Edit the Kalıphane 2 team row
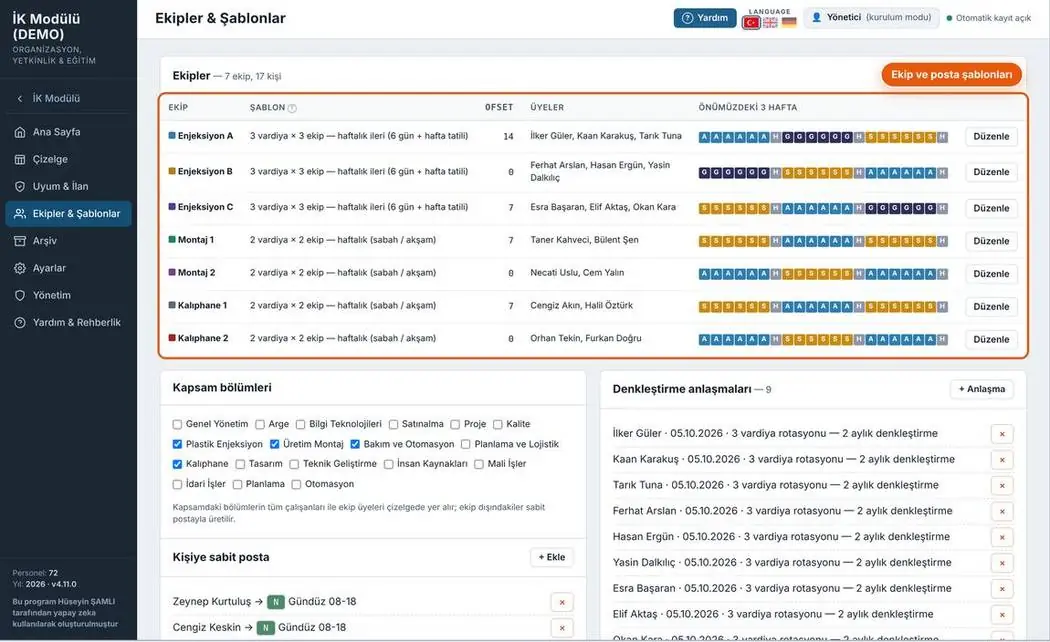1050x642 pixels. click(x=991, y=339)
